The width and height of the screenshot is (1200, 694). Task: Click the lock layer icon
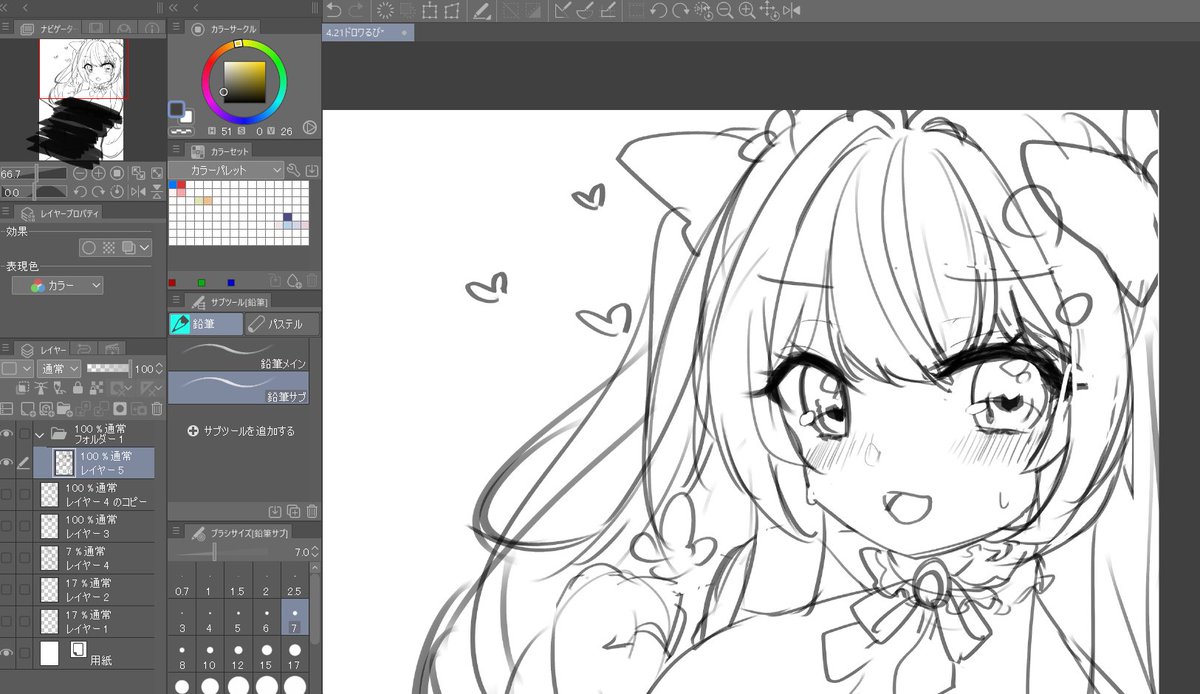pyautogui.click(x=78, y=387)
